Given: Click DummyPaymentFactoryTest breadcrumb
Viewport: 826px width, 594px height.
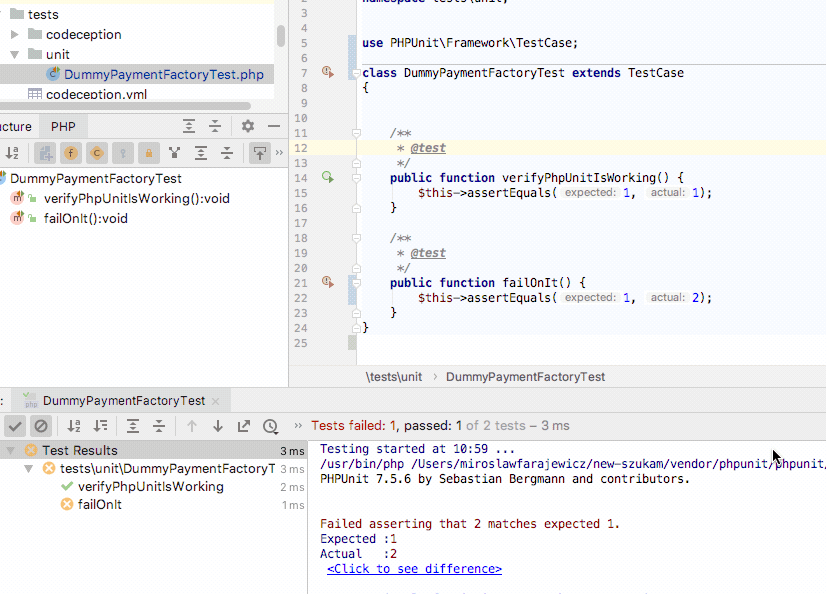Looking at the screenshot, I should [x=525, y=377].
